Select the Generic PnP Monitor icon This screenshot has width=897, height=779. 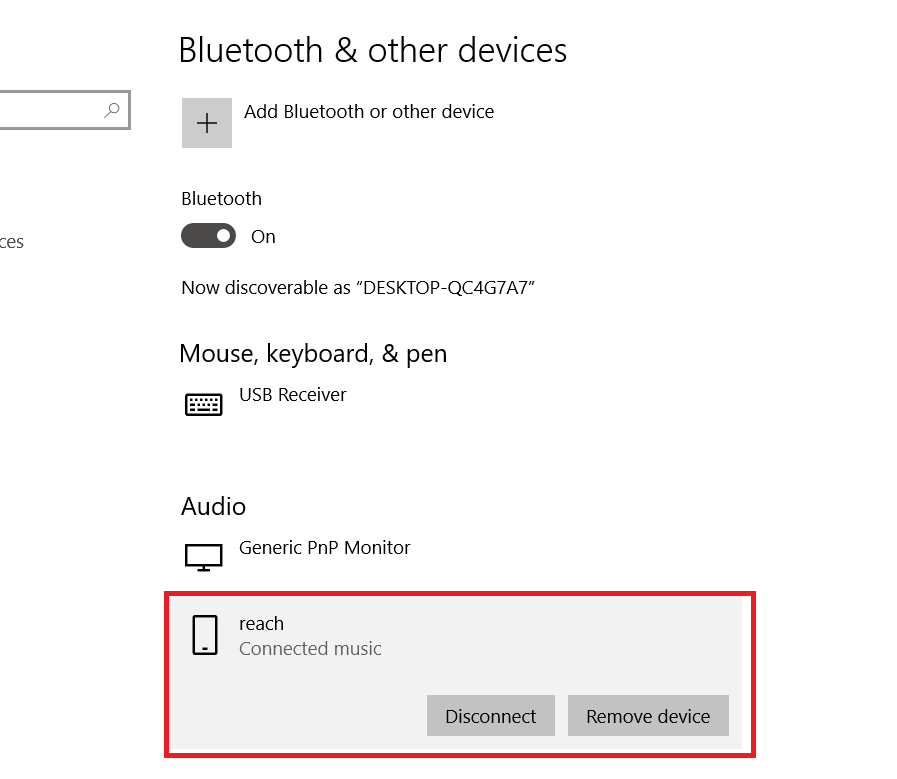(204, 557)
